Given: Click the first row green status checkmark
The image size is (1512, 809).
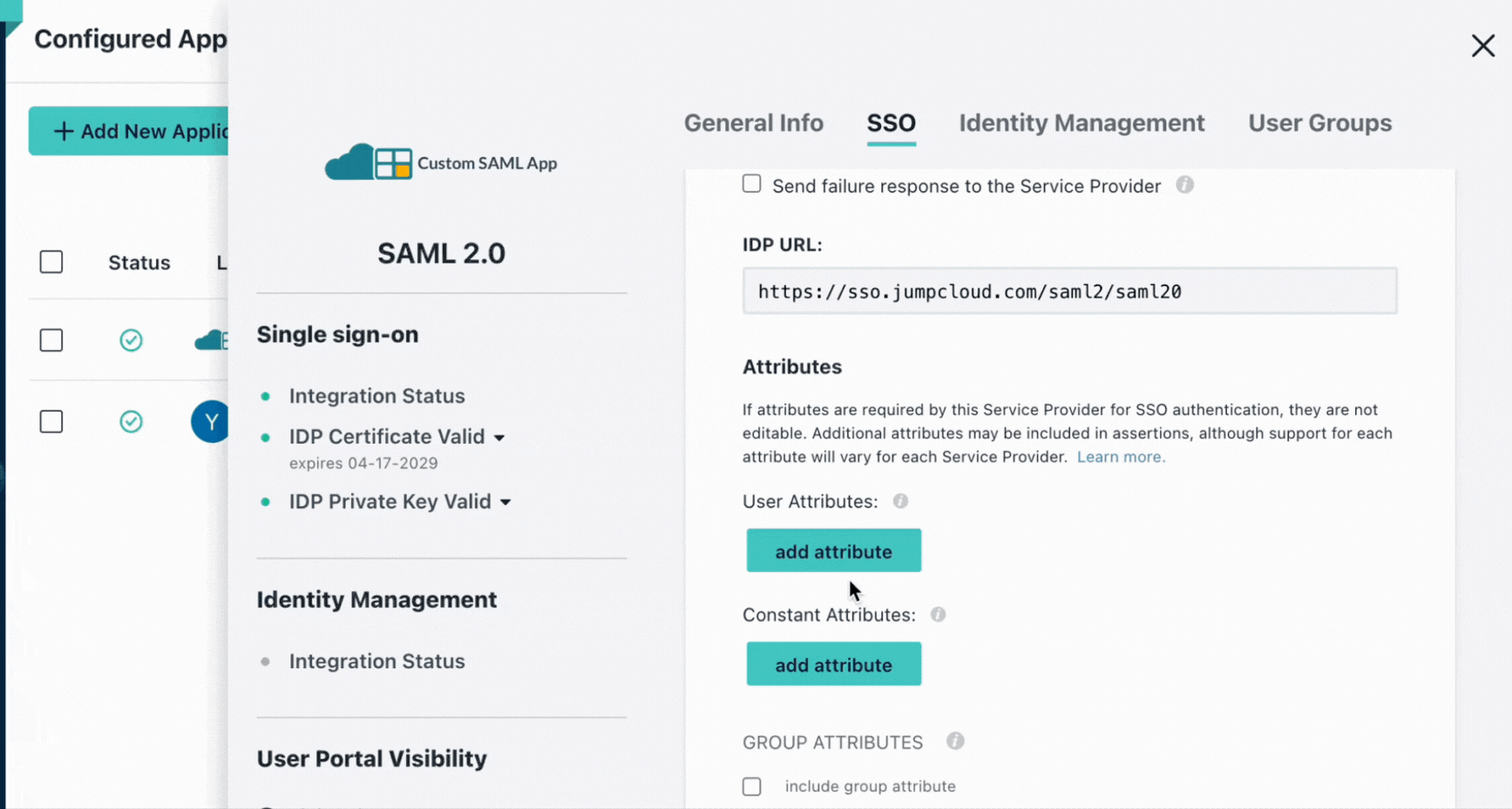Looking at the screenshot, I should [x=131, y=340].
